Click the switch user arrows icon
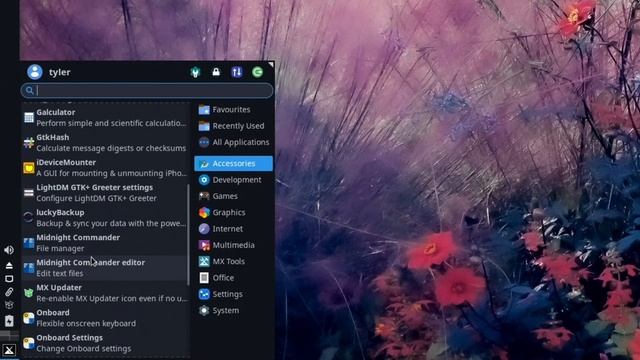Image resolution: width=640 pixels, height=360 pixels. [237, 72]
